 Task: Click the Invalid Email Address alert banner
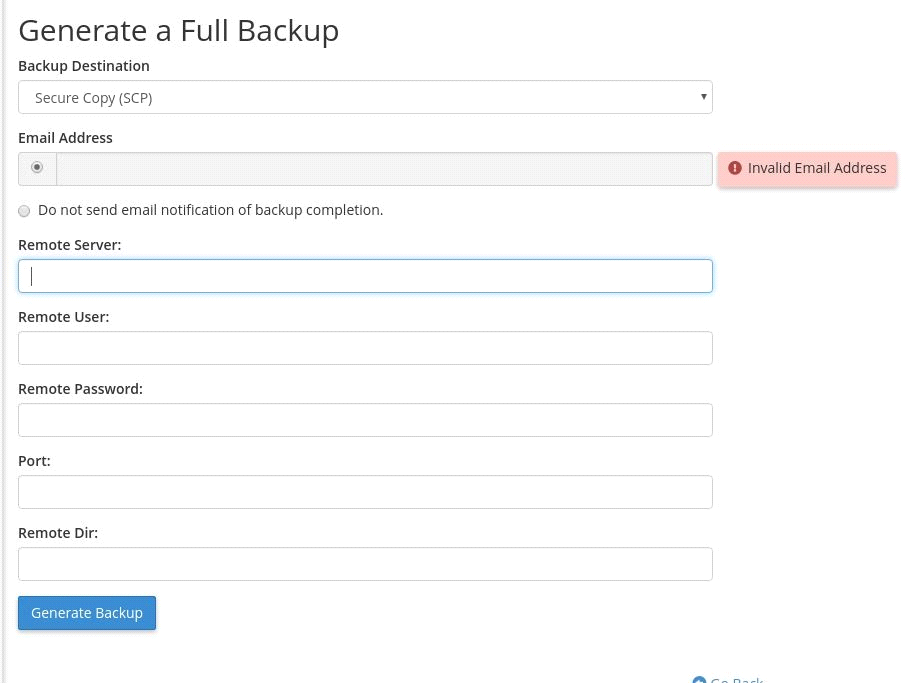[807, 168]
